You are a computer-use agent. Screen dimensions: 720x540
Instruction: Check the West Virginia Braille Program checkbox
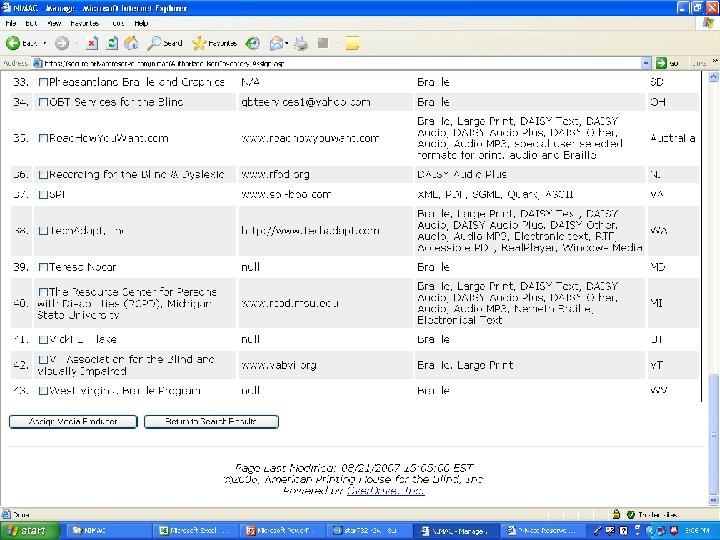[43, 391]
